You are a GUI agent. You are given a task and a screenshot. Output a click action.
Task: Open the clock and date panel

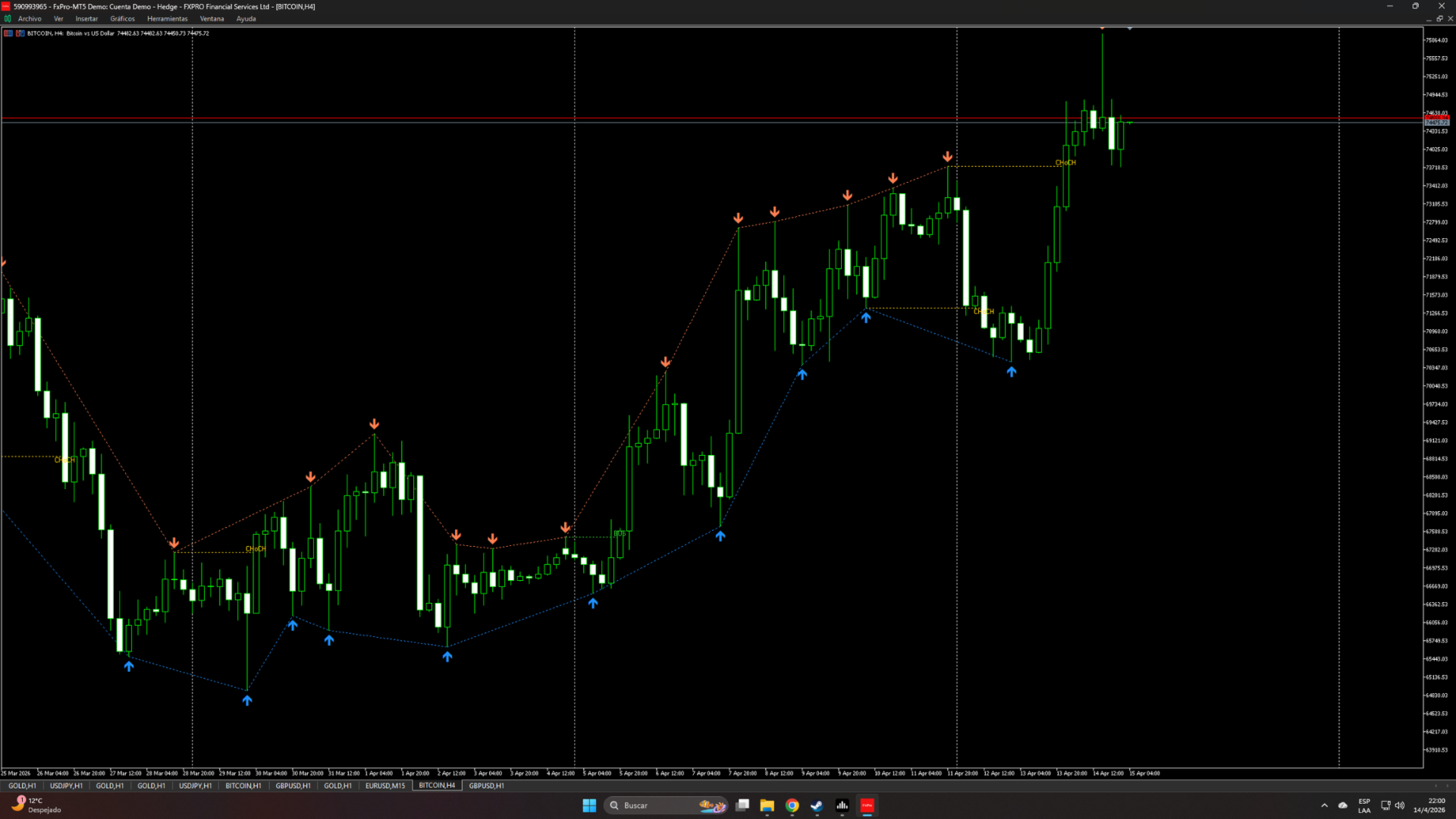coord(1429,805)
